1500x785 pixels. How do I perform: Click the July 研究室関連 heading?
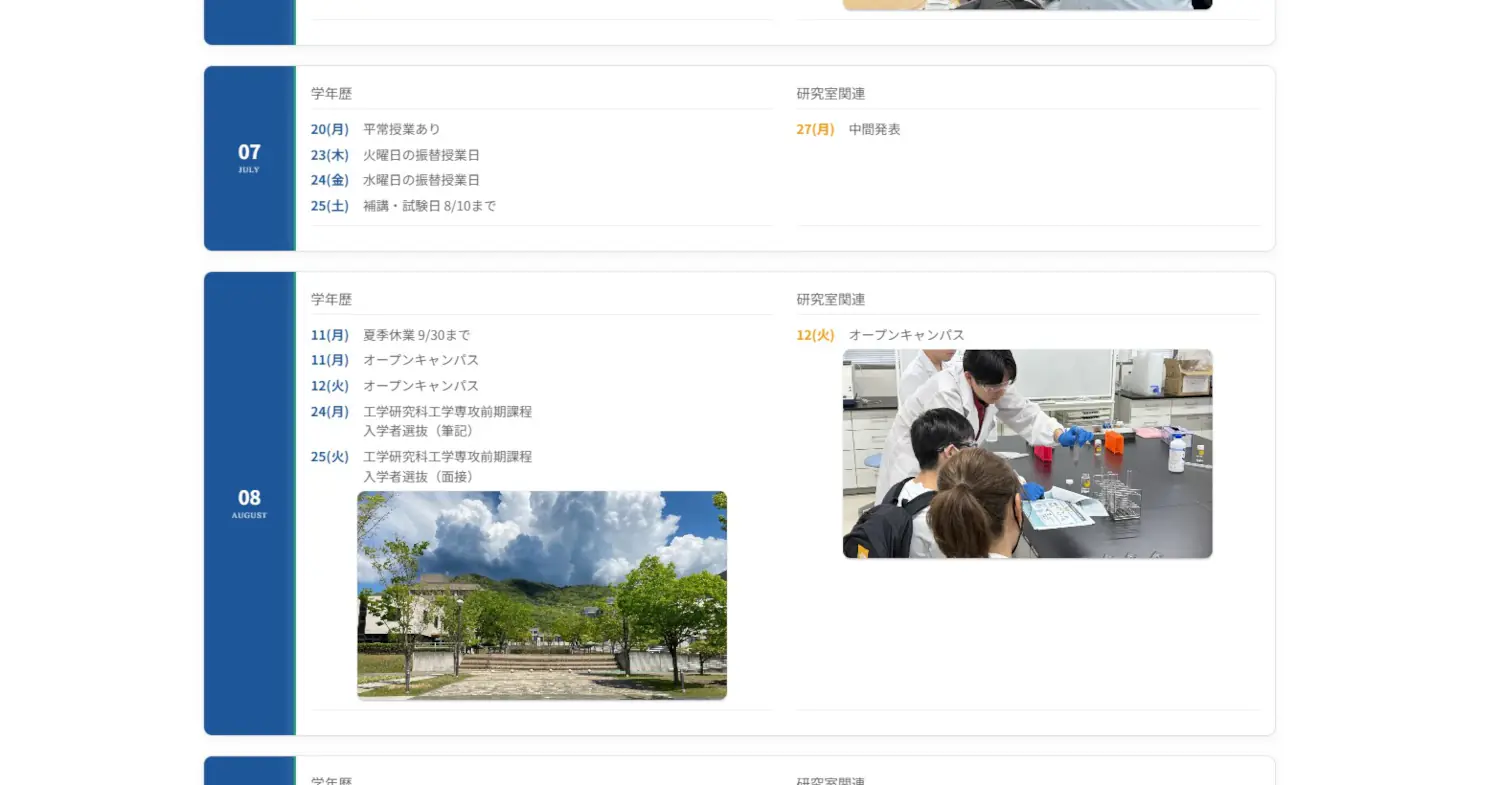click(x=831, y=94)
